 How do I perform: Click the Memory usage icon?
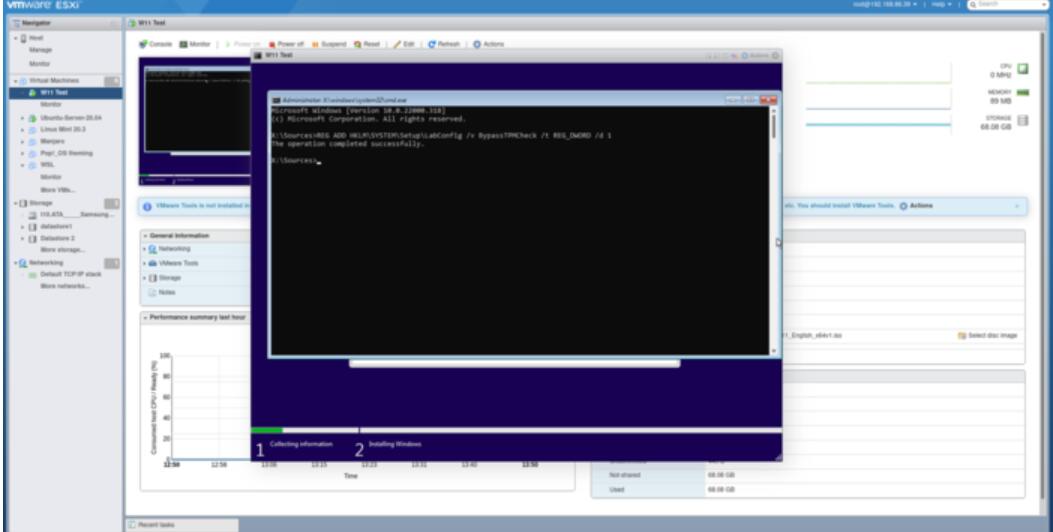(1023, 93)
